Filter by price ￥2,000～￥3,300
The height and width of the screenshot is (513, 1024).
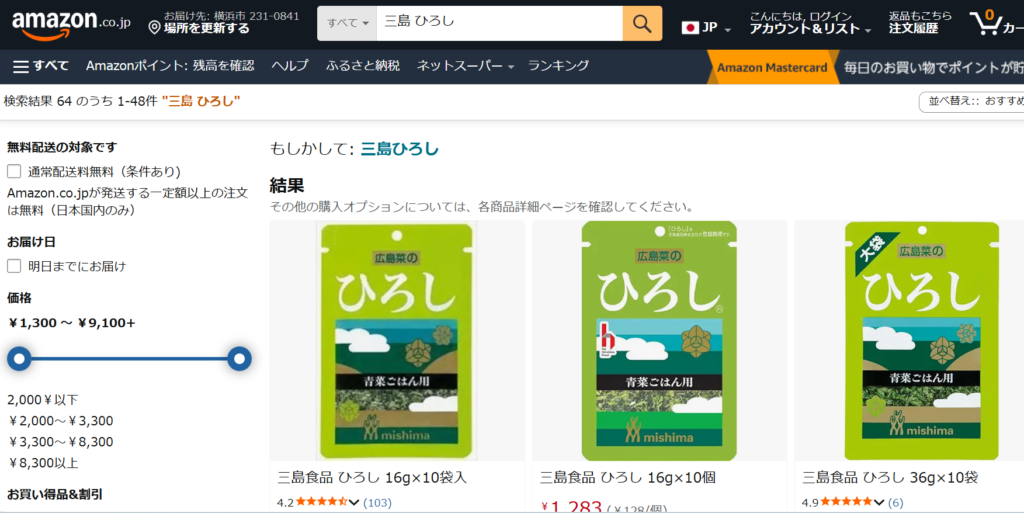tap(61, 421)
